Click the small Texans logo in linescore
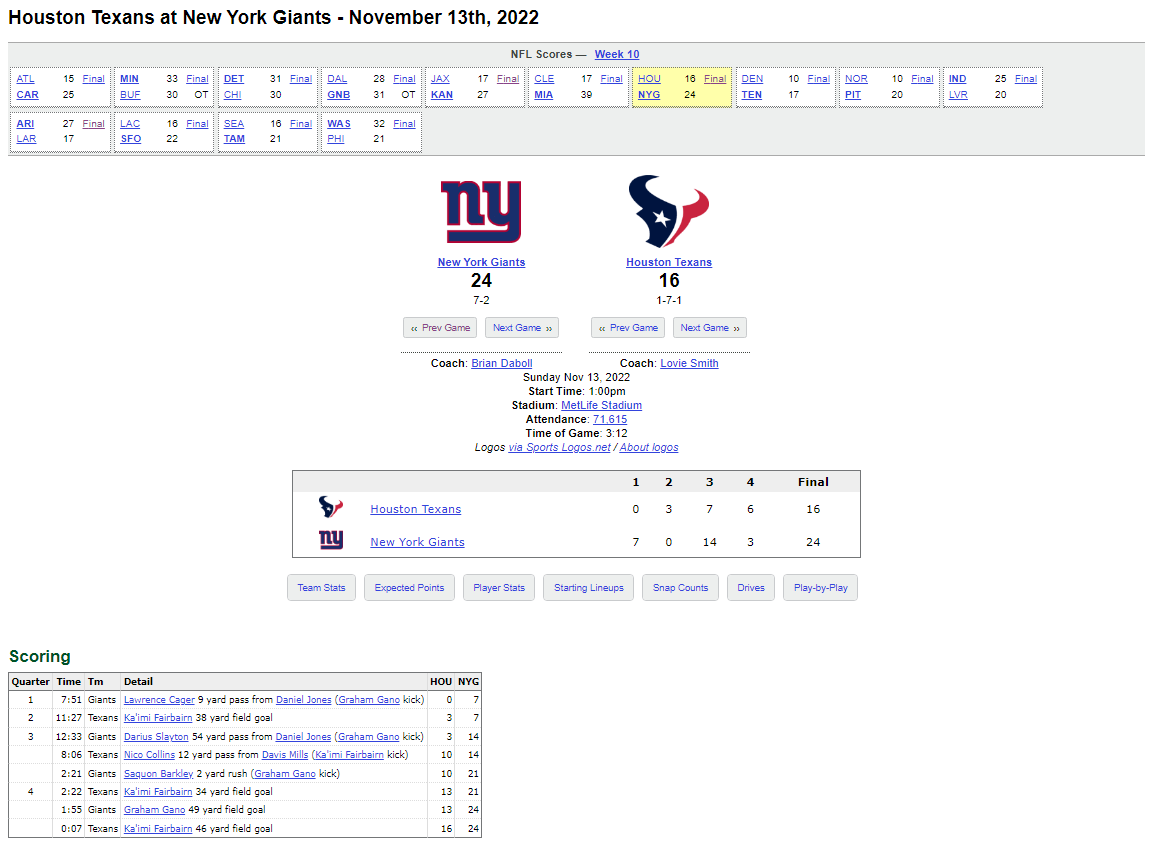This screenshot has height=849, width=1155. [331, 507]
